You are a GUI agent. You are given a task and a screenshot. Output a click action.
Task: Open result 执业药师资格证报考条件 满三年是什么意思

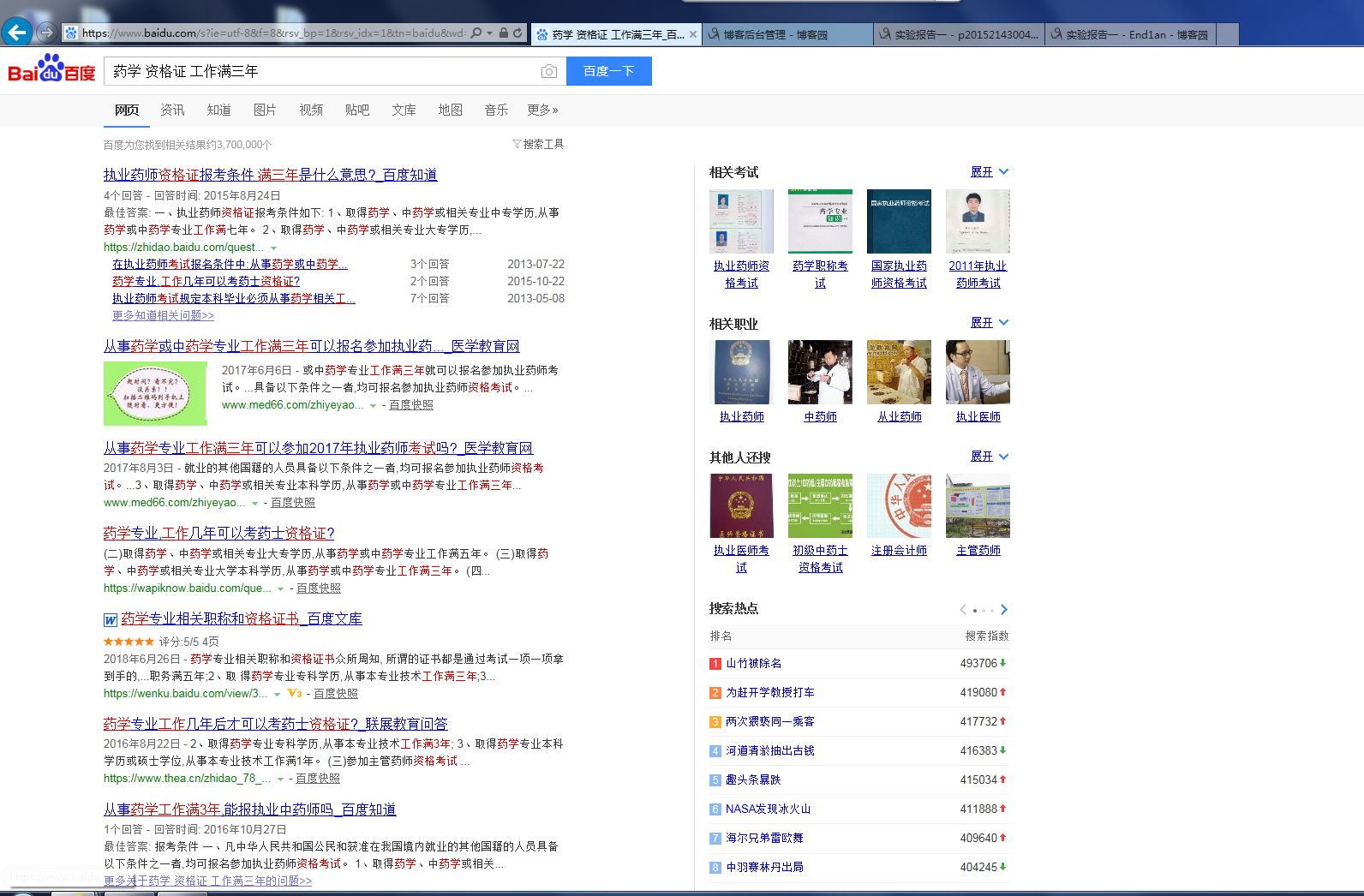point(270,175)
